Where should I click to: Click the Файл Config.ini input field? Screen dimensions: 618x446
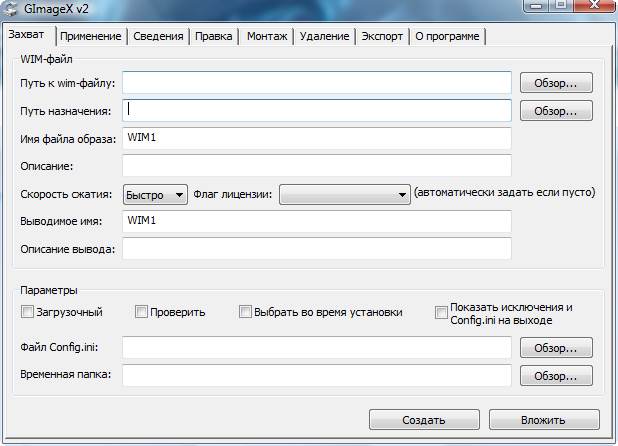pos(317,347)
